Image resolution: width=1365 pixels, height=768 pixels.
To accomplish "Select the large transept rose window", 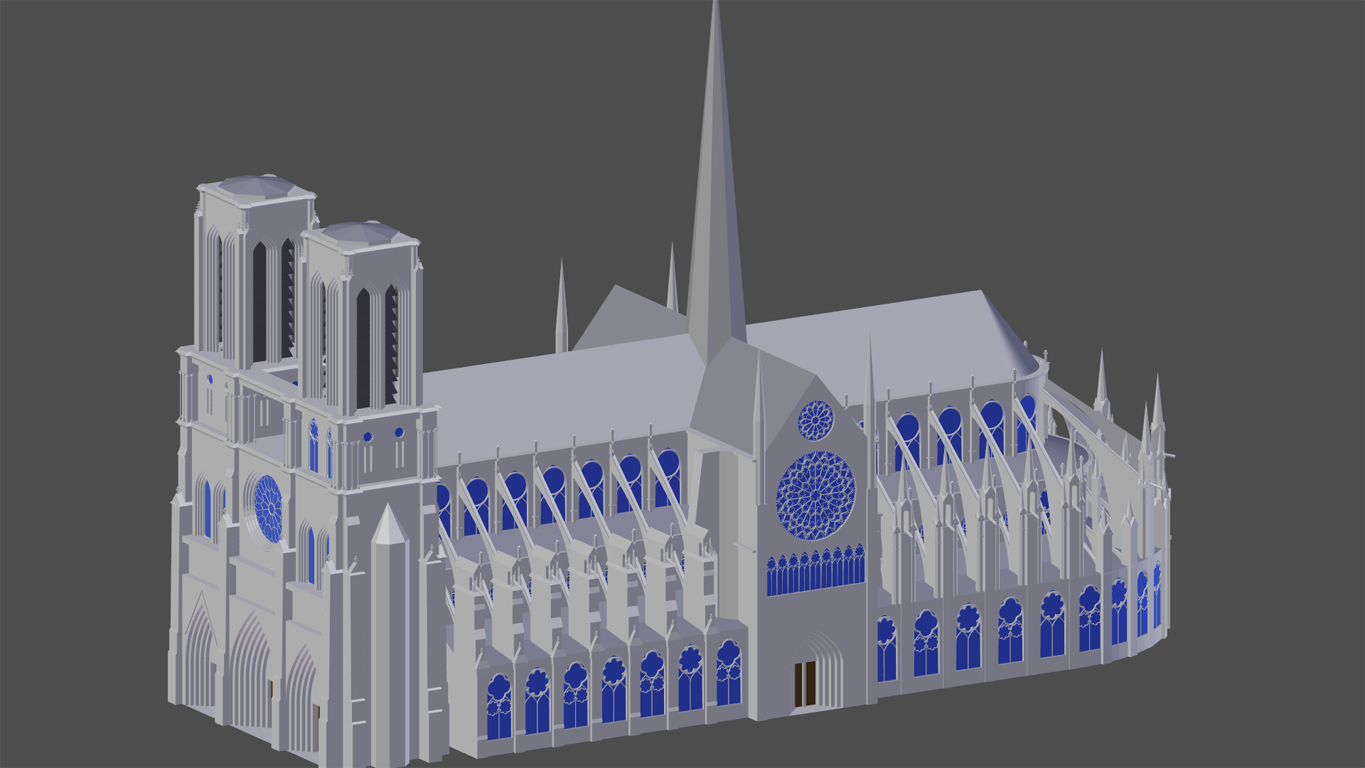I will point(816,496).
